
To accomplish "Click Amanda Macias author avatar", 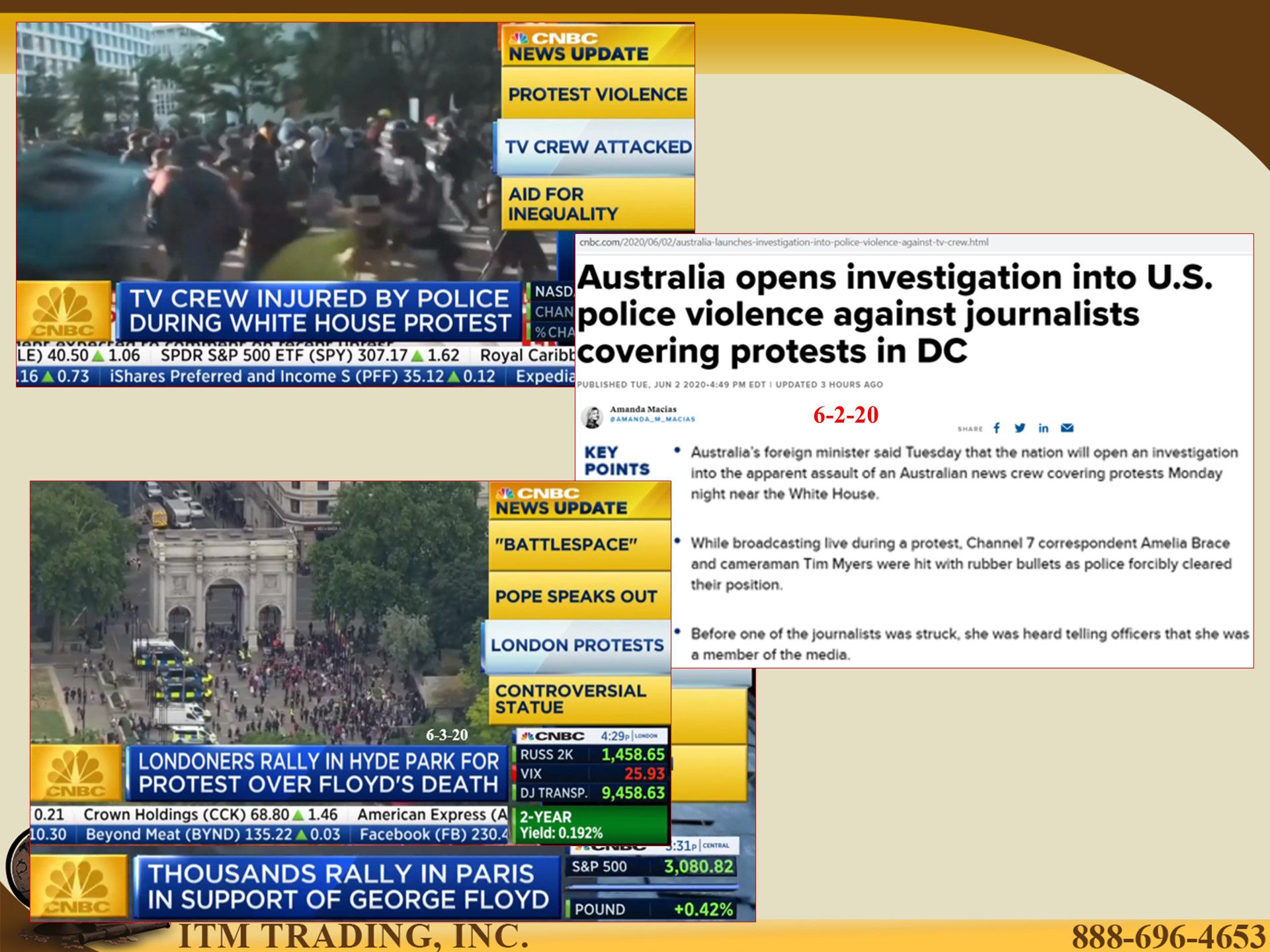I will 592,416.
